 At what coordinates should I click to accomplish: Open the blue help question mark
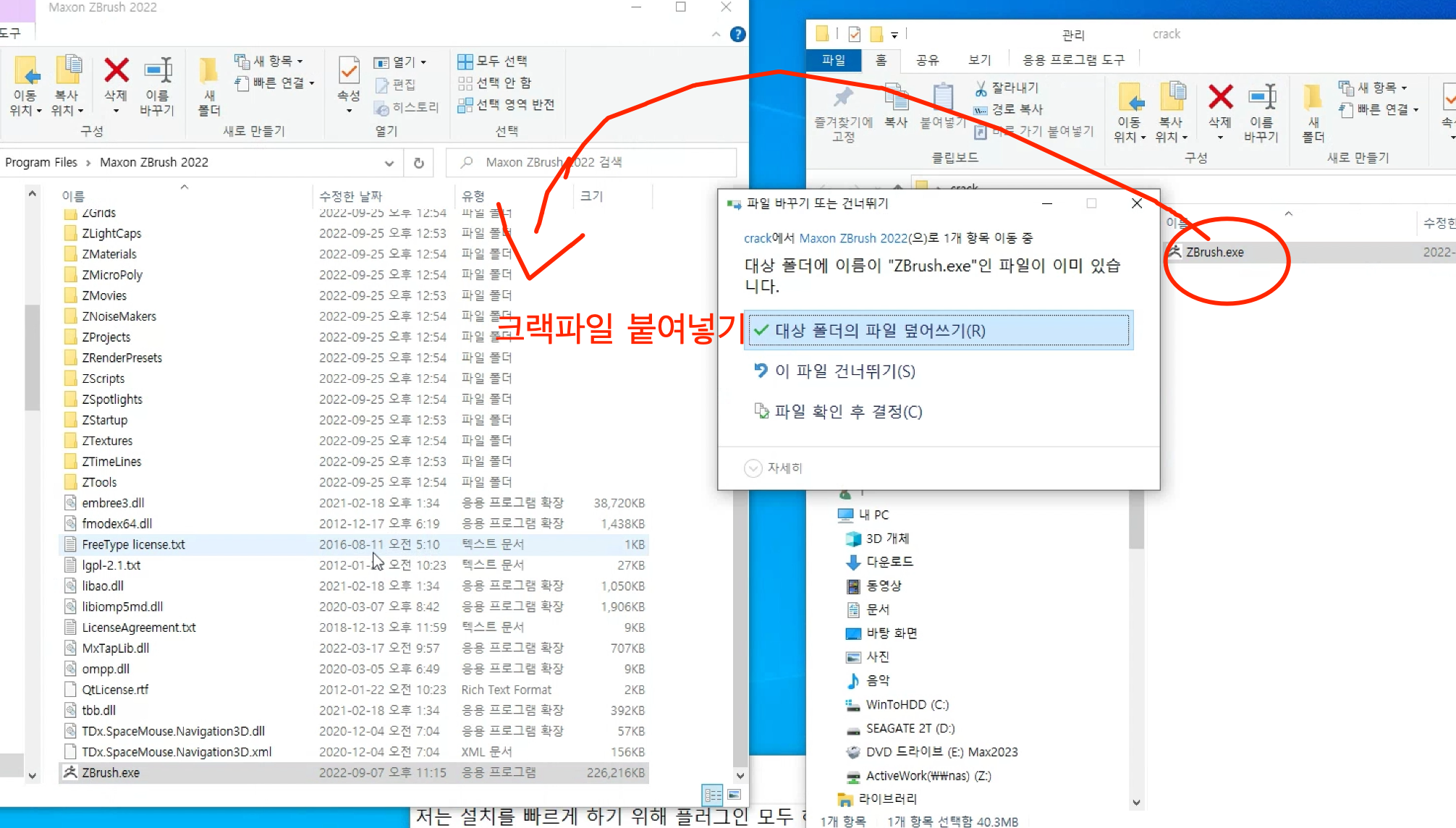(737, 34)
